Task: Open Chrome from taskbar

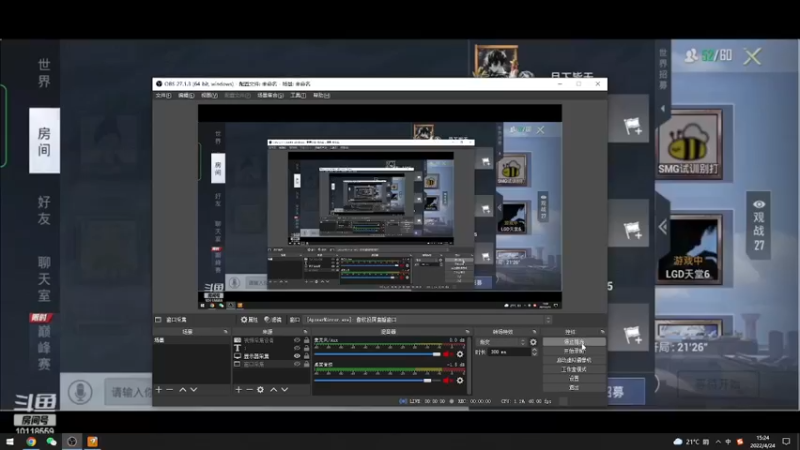Action: tap(31, 441)
